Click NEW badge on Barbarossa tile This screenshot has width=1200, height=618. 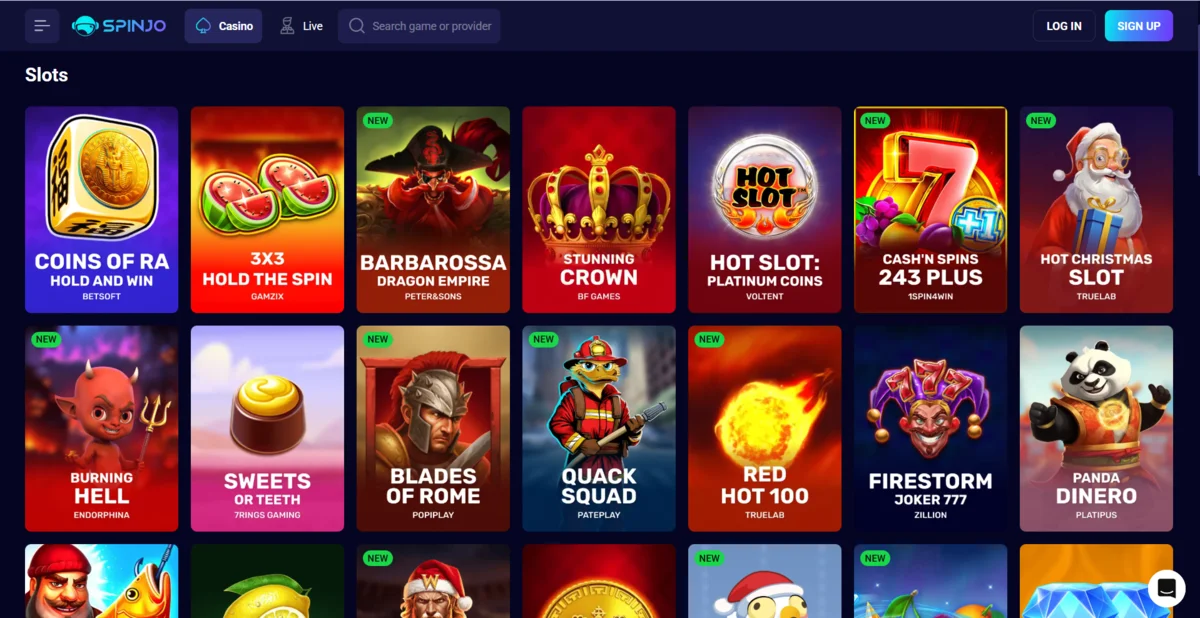click(x=377, y=121)
